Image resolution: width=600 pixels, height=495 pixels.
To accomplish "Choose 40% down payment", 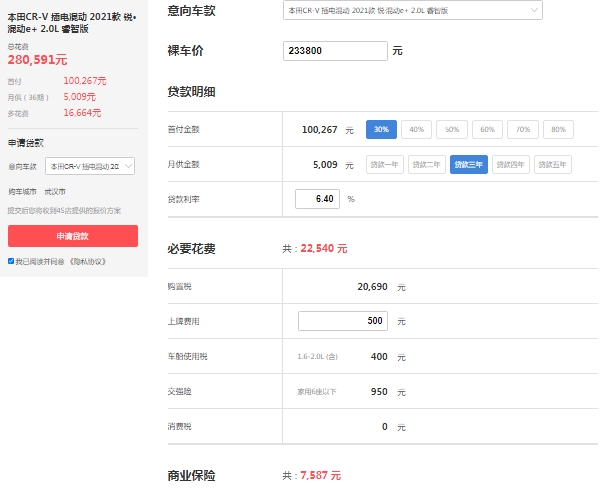I will point(417,130).
